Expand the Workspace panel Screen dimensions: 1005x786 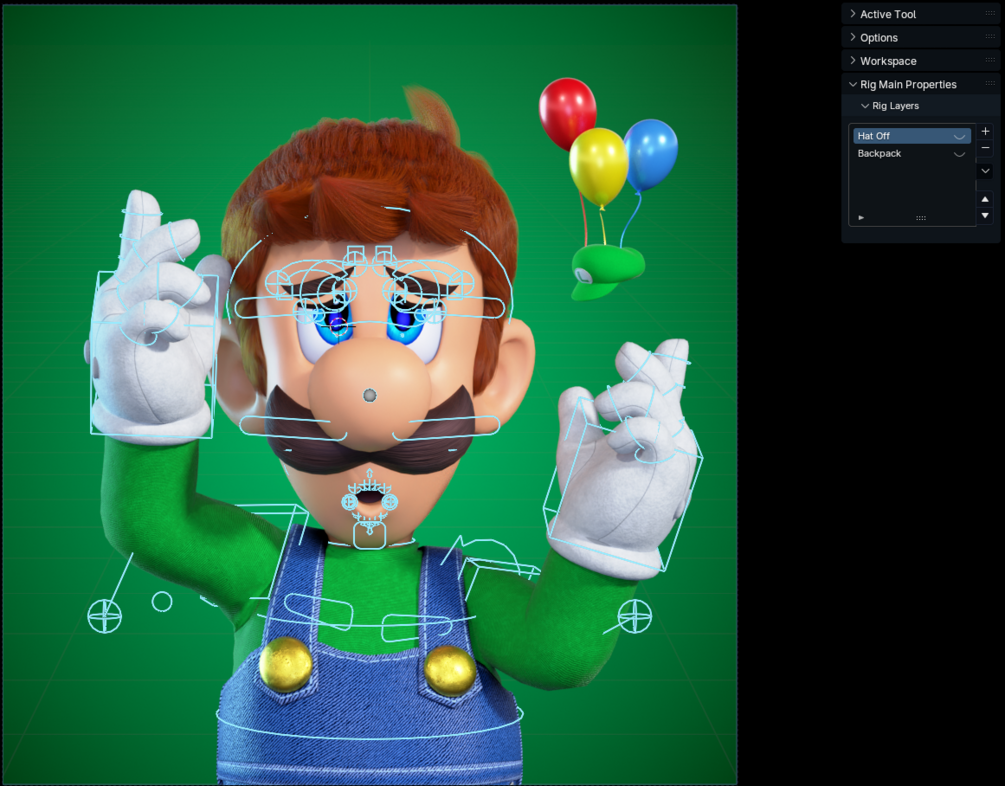point(888,61)
